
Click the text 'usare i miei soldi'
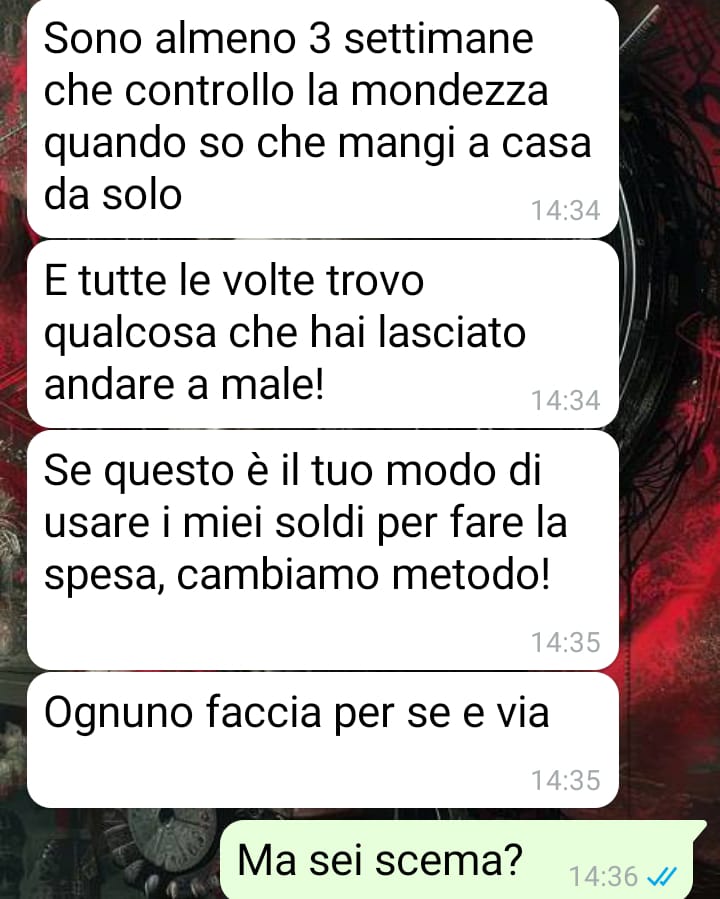[204, 523]
